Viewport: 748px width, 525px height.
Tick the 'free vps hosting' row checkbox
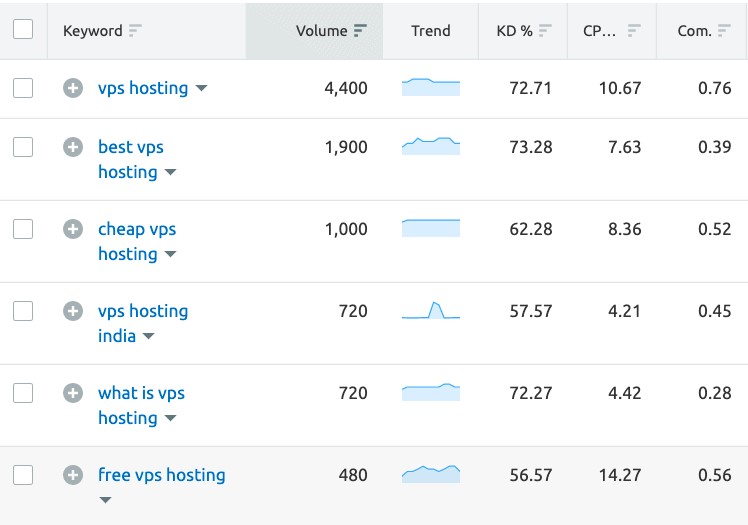(x=23, y=475)
